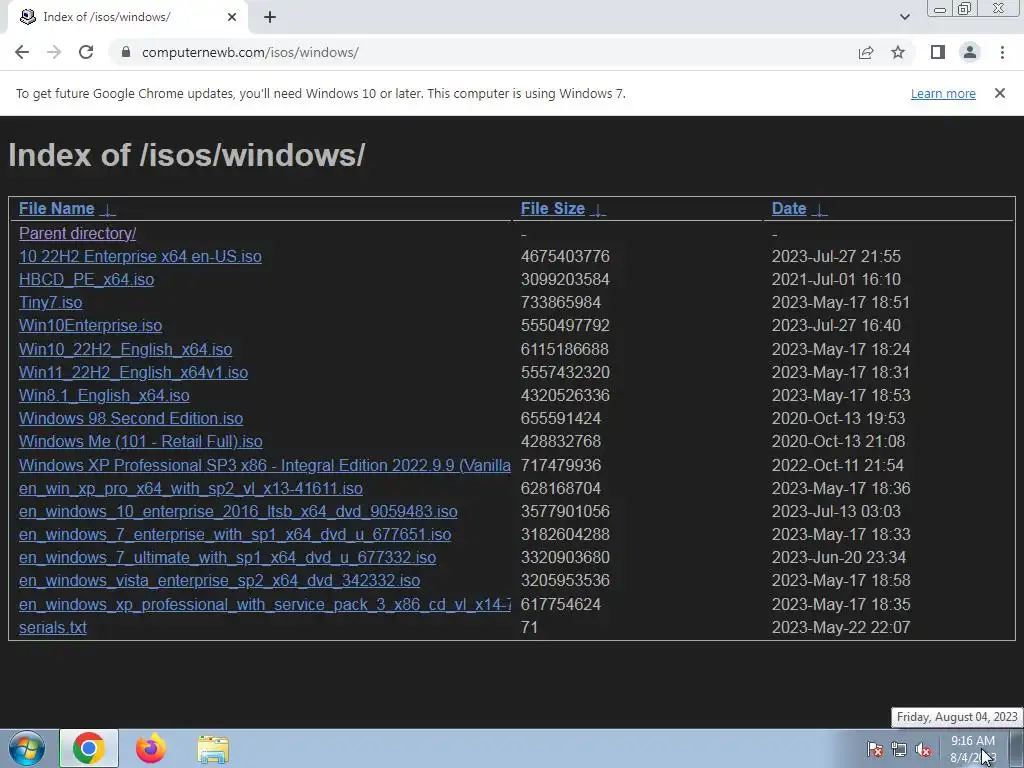The width and height of the screenshot is (1024, 768).
Task: Open serials.txt file
Action: [x=53, y=627]
